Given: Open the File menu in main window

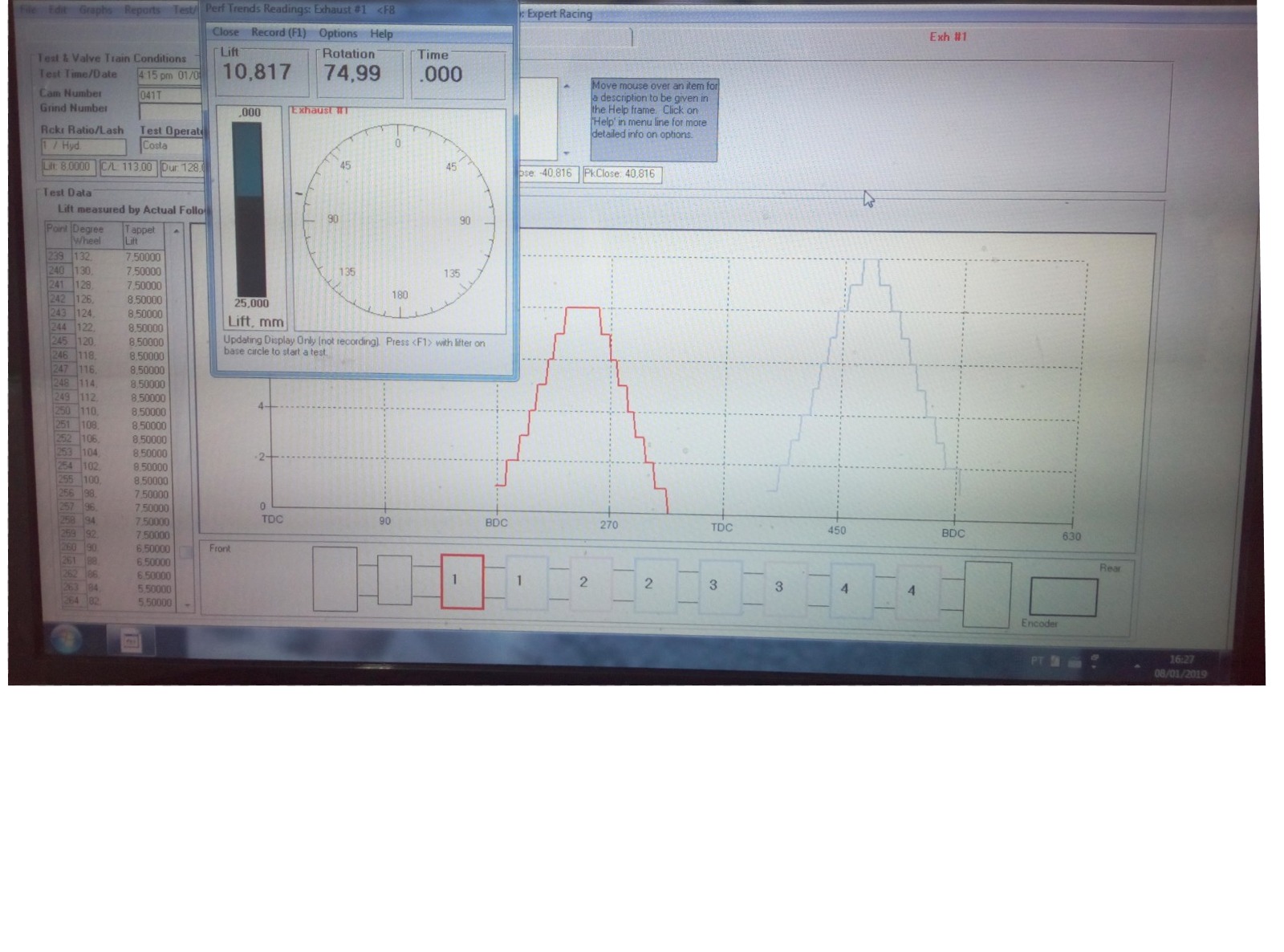Looking at the screenshot, I should point(27,10).
